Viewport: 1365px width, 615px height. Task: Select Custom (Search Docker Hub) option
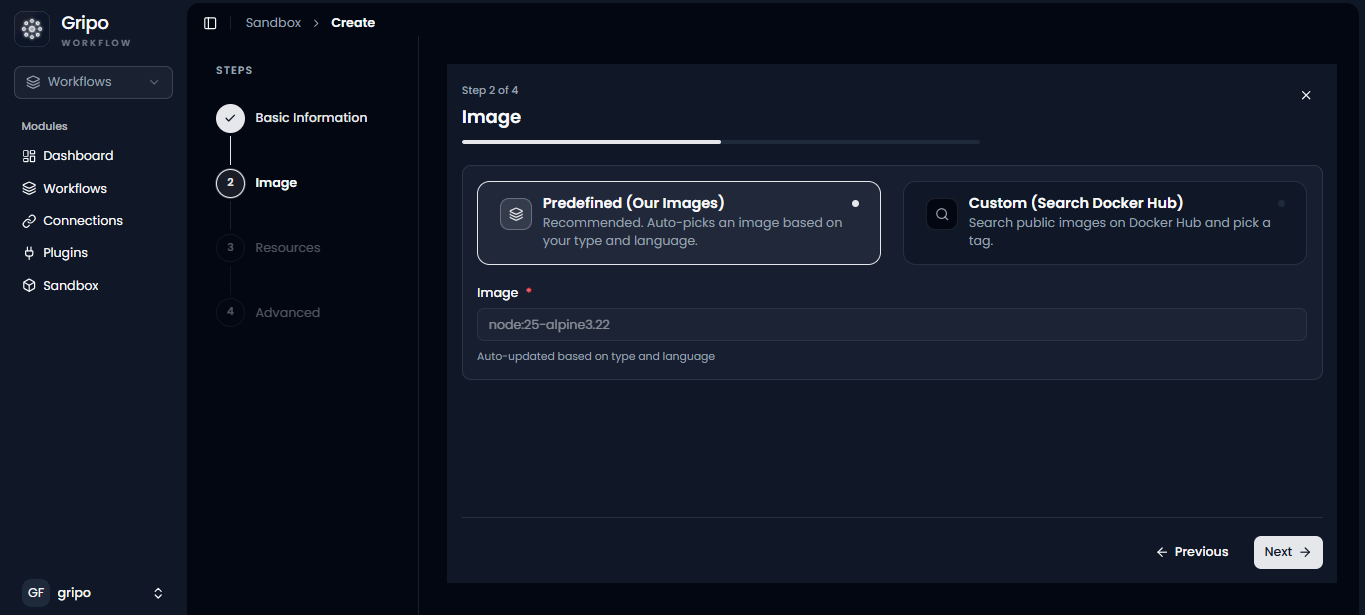tap(1105, 223)
